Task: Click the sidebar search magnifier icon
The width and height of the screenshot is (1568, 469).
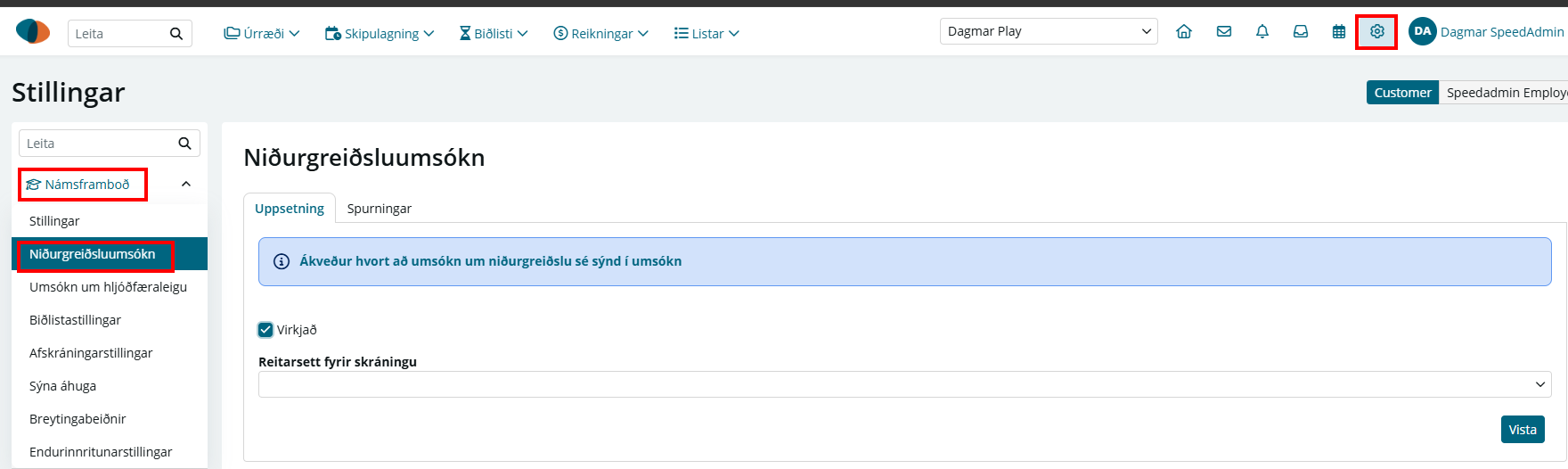Action: point(184,144)
